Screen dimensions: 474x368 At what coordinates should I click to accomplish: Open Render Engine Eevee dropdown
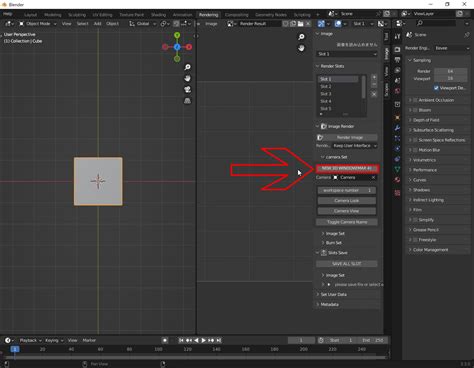point(452,48)
